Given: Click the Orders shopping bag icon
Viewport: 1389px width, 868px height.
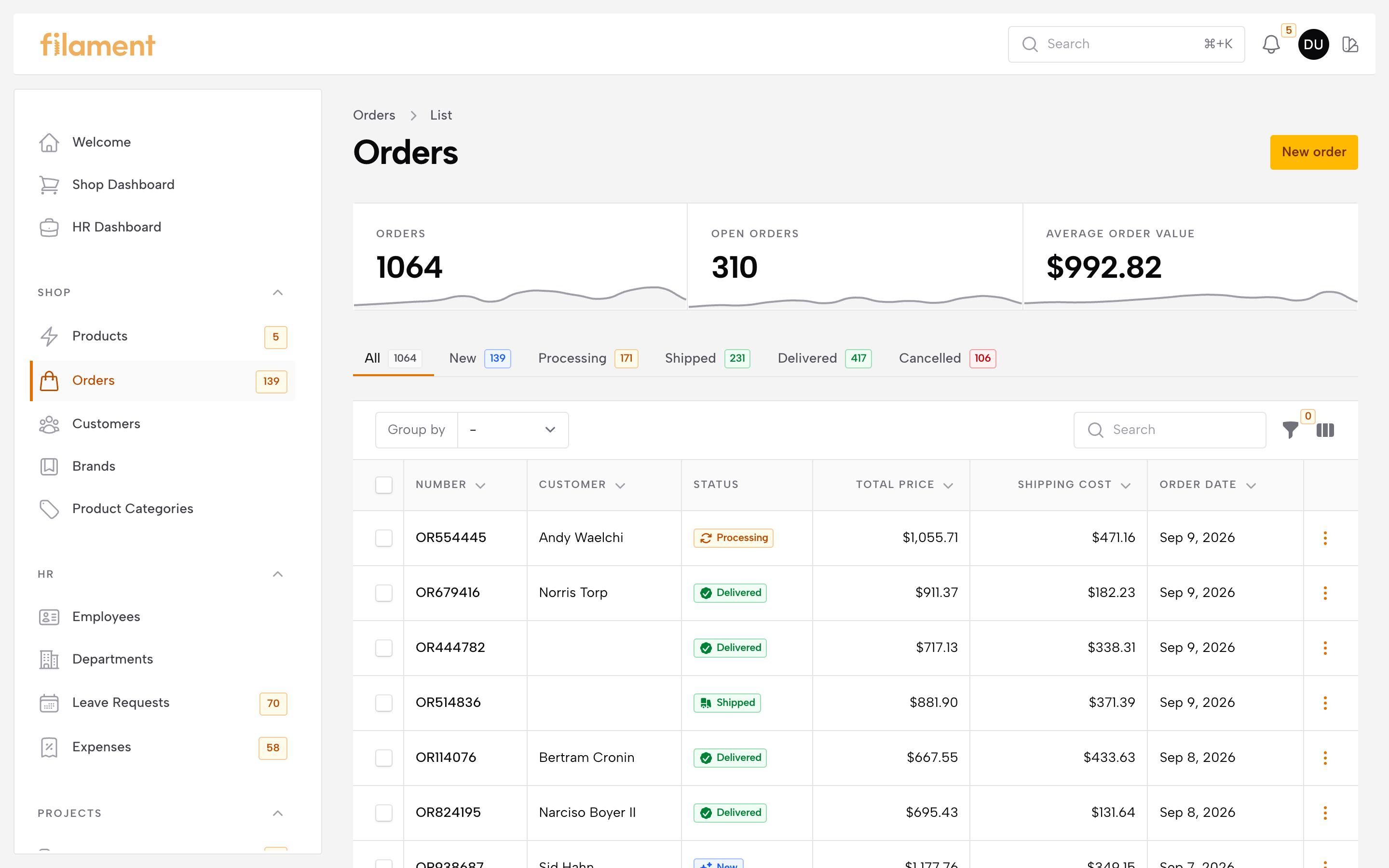Looking at the screenshot, I should point(49,380).
